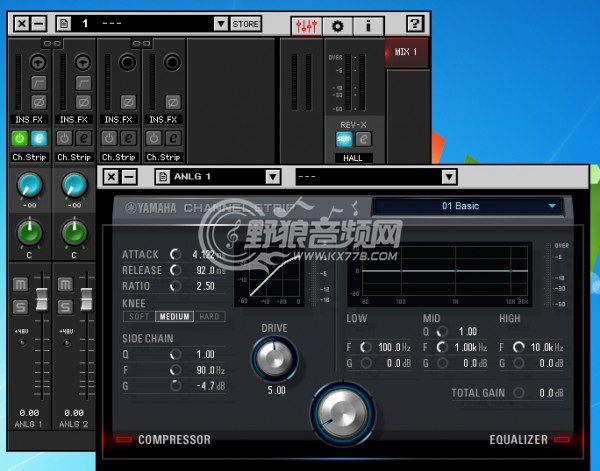Viewport: 600px width, 471px height.
Task: Click ANLG 1 combo input jack icon
Action: [x=38, y=62]
